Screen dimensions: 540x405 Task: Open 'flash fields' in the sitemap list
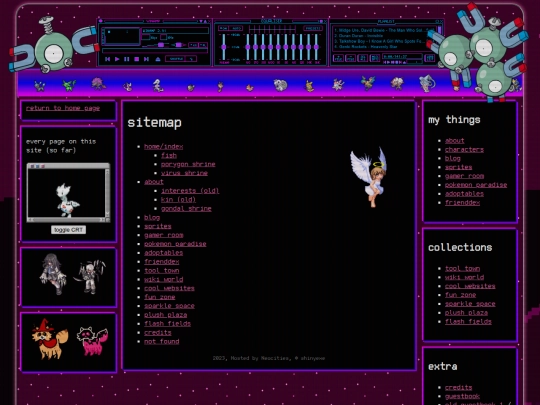coord(167,324)
